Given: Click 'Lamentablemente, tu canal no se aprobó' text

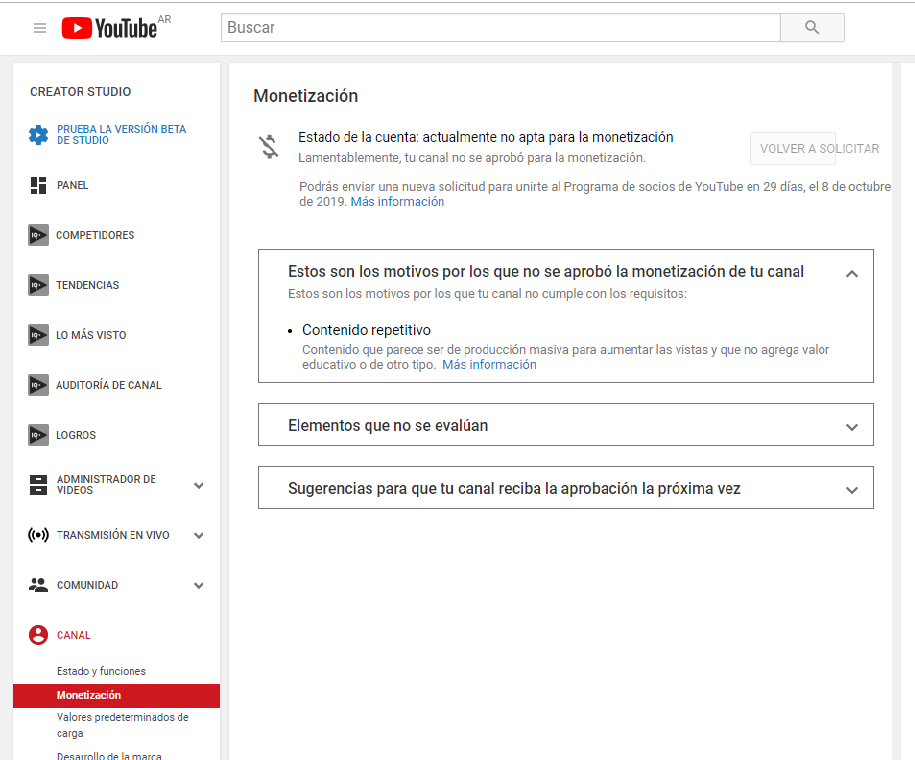Looking at the screenshot, I should 472,158.
